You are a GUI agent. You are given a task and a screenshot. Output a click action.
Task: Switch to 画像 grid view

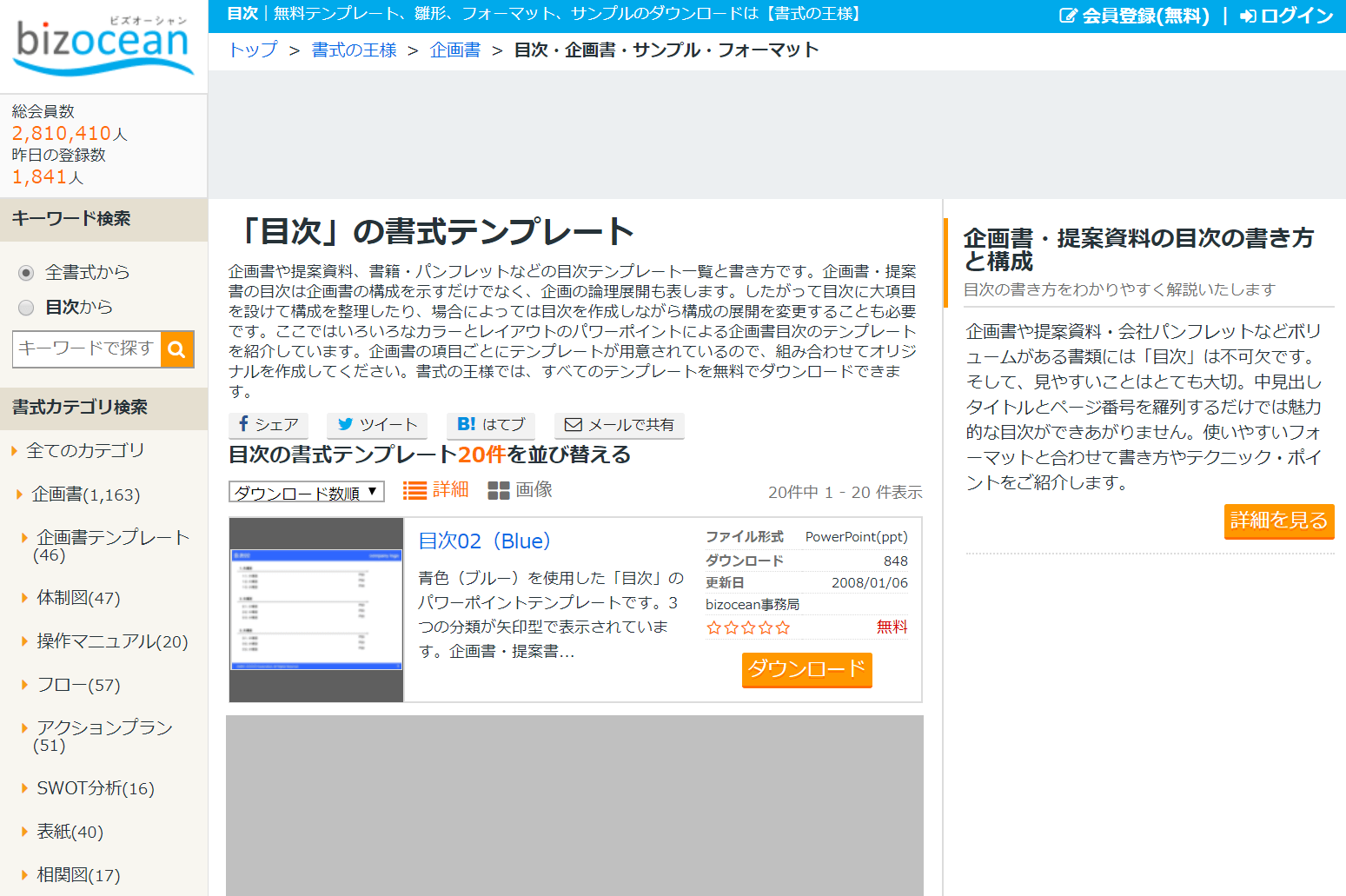[x=520, y=490]
